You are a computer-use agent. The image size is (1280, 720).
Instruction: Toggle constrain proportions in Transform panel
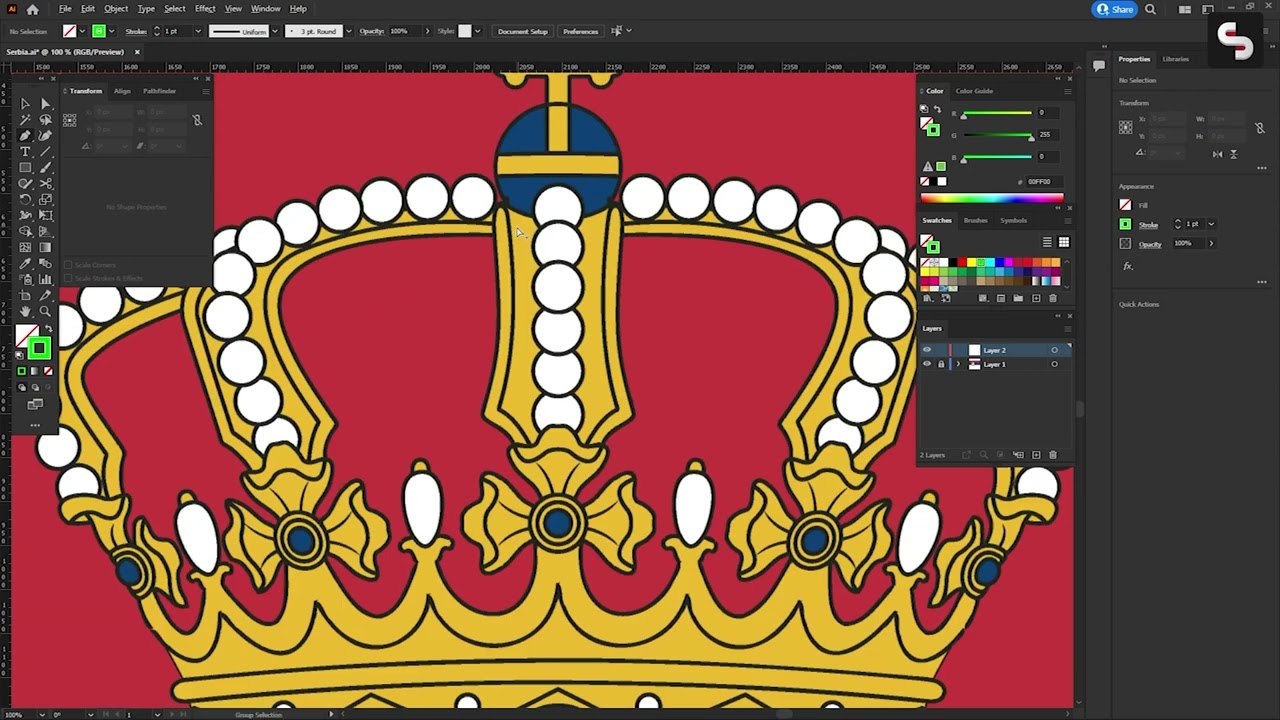coord(197,120)
